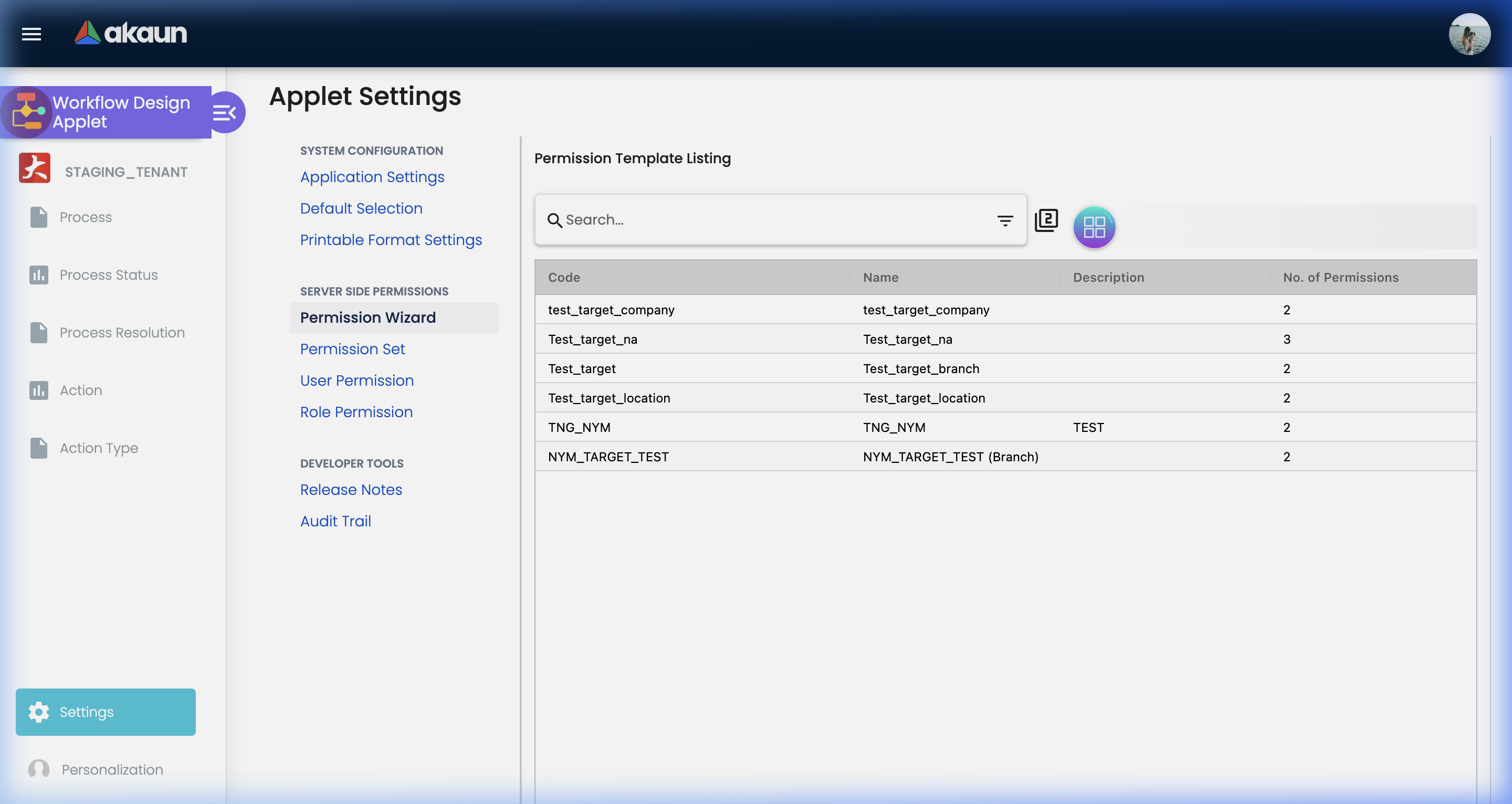Open the search filter options icon

pyautogui.click(x=1005, y=220)
